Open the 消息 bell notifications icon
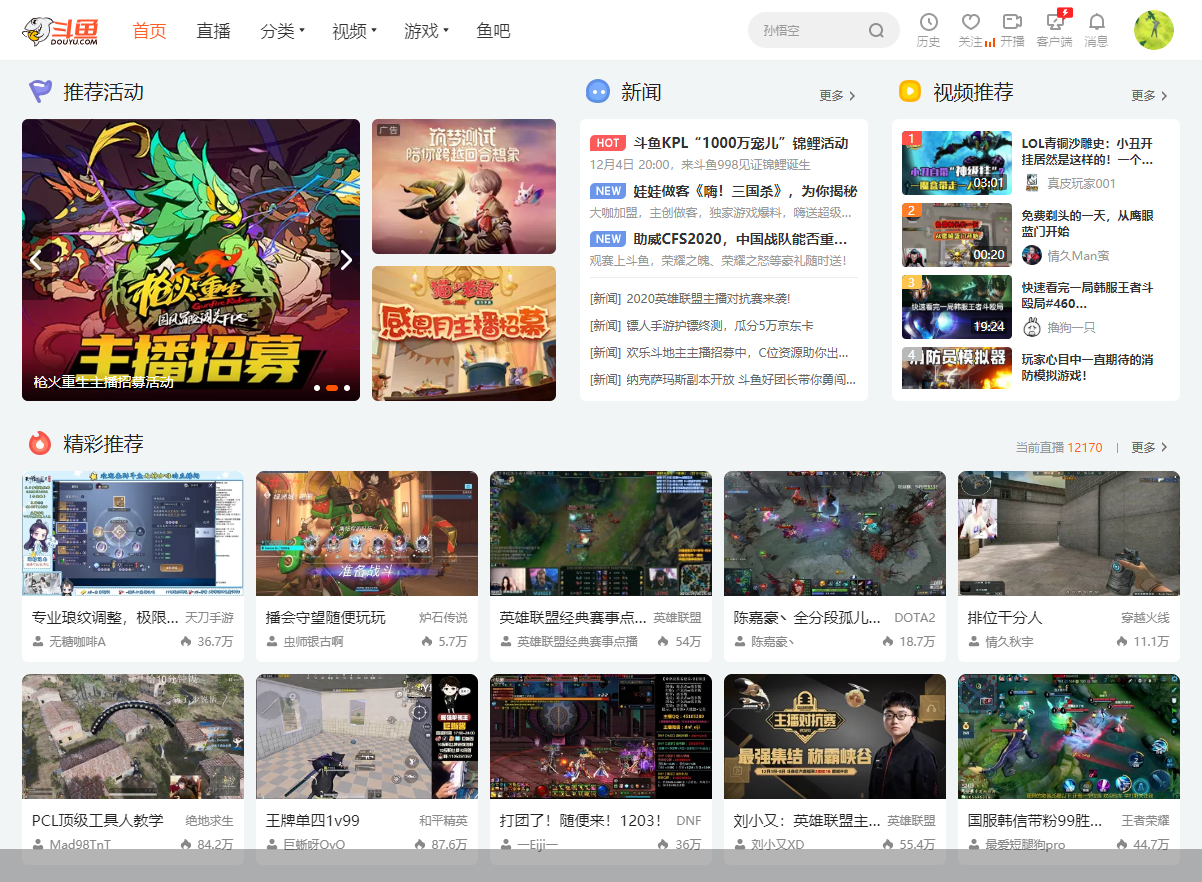 [1097, 22]
